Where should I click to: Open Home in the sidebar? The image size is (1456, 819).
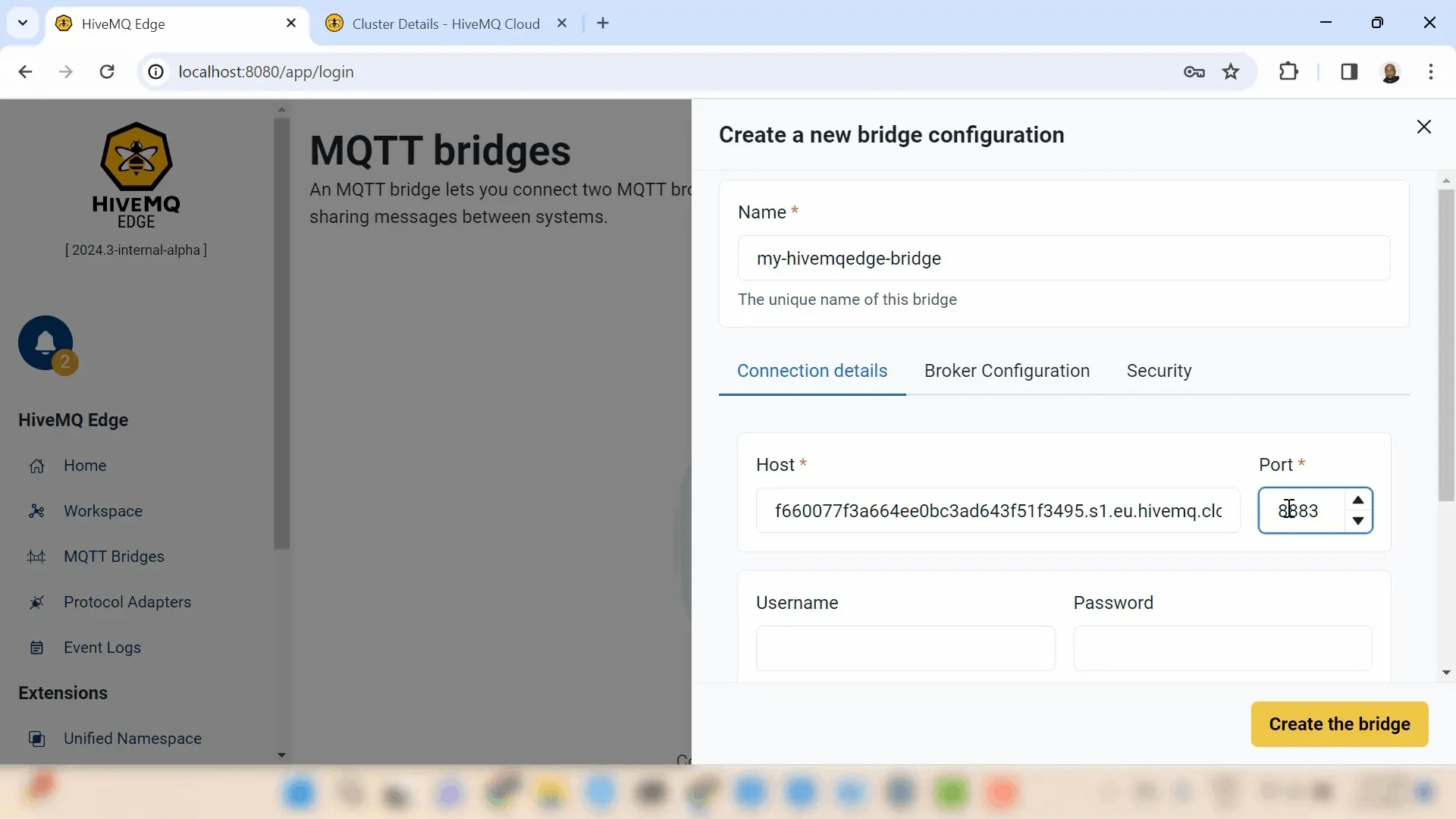(85, 466)
